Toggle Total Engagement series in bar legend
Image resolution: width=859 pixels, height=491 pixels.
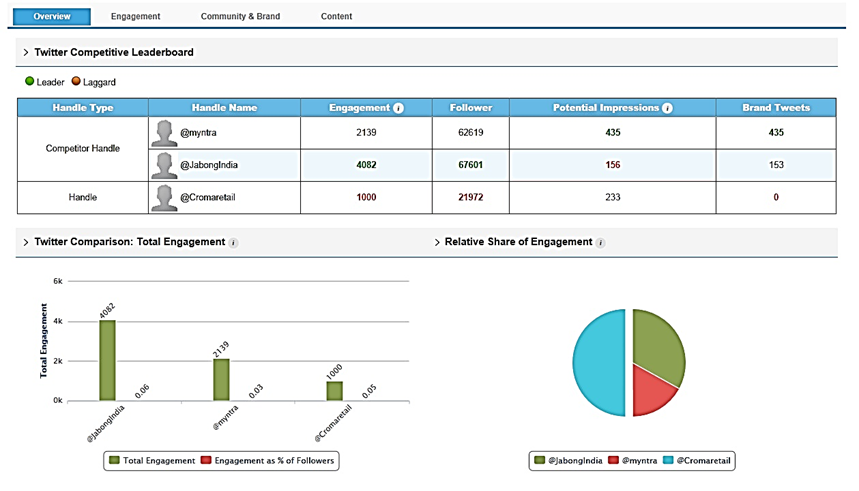pos(152,460)
